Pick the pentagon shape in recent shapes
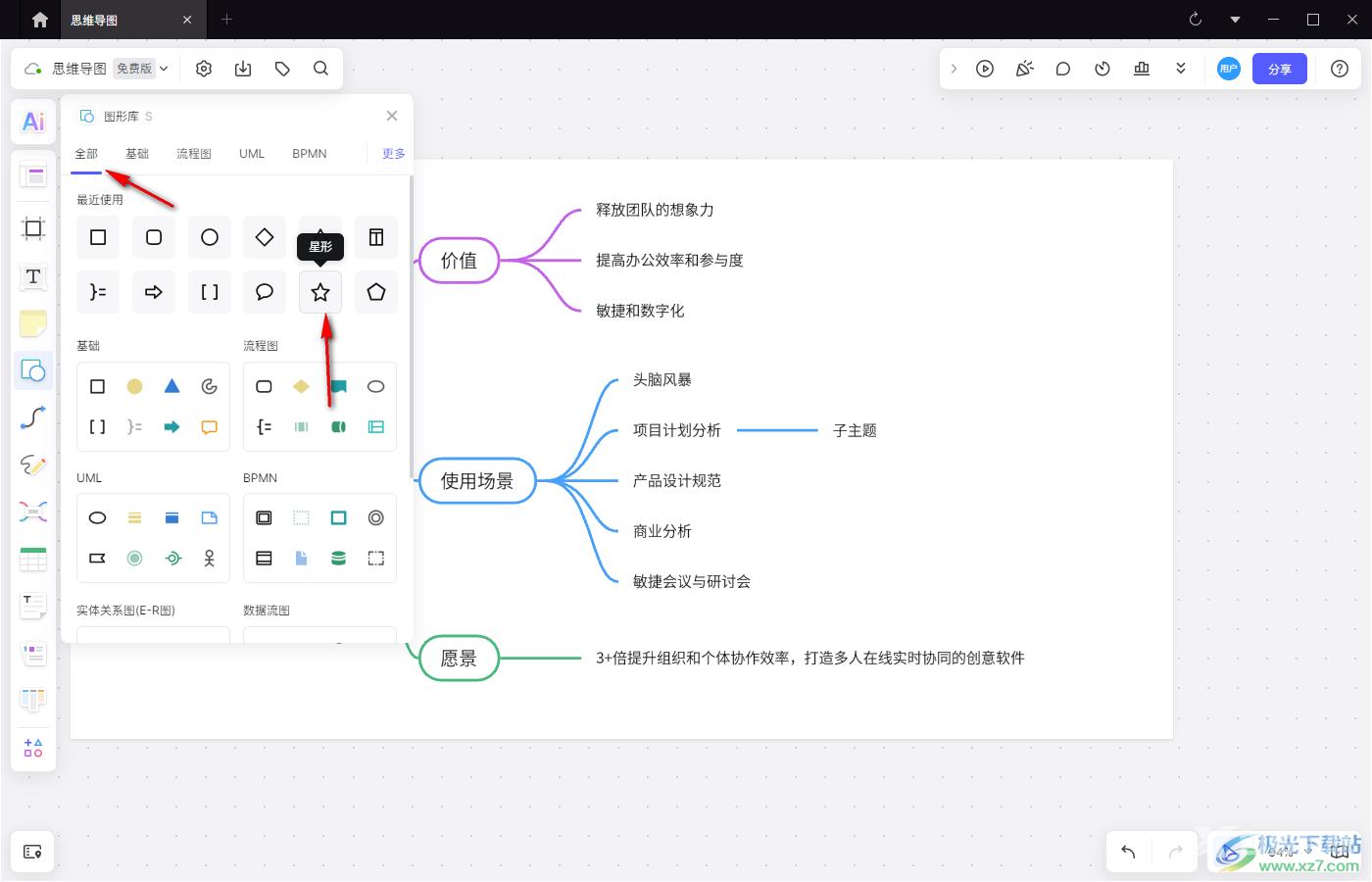The width and height of the screenshot is (1372, 882). pyautogui.click(x=376, y=292)
